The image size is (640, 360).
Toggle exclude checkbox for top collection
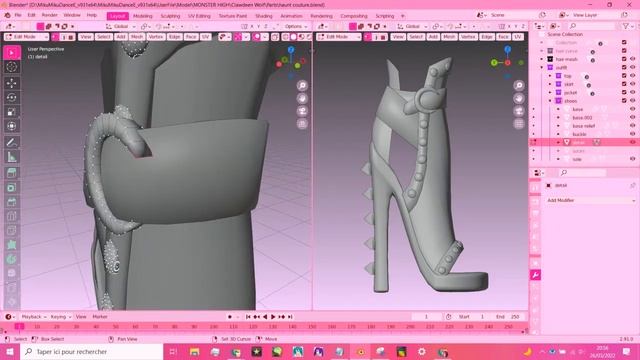click(624, 76)
